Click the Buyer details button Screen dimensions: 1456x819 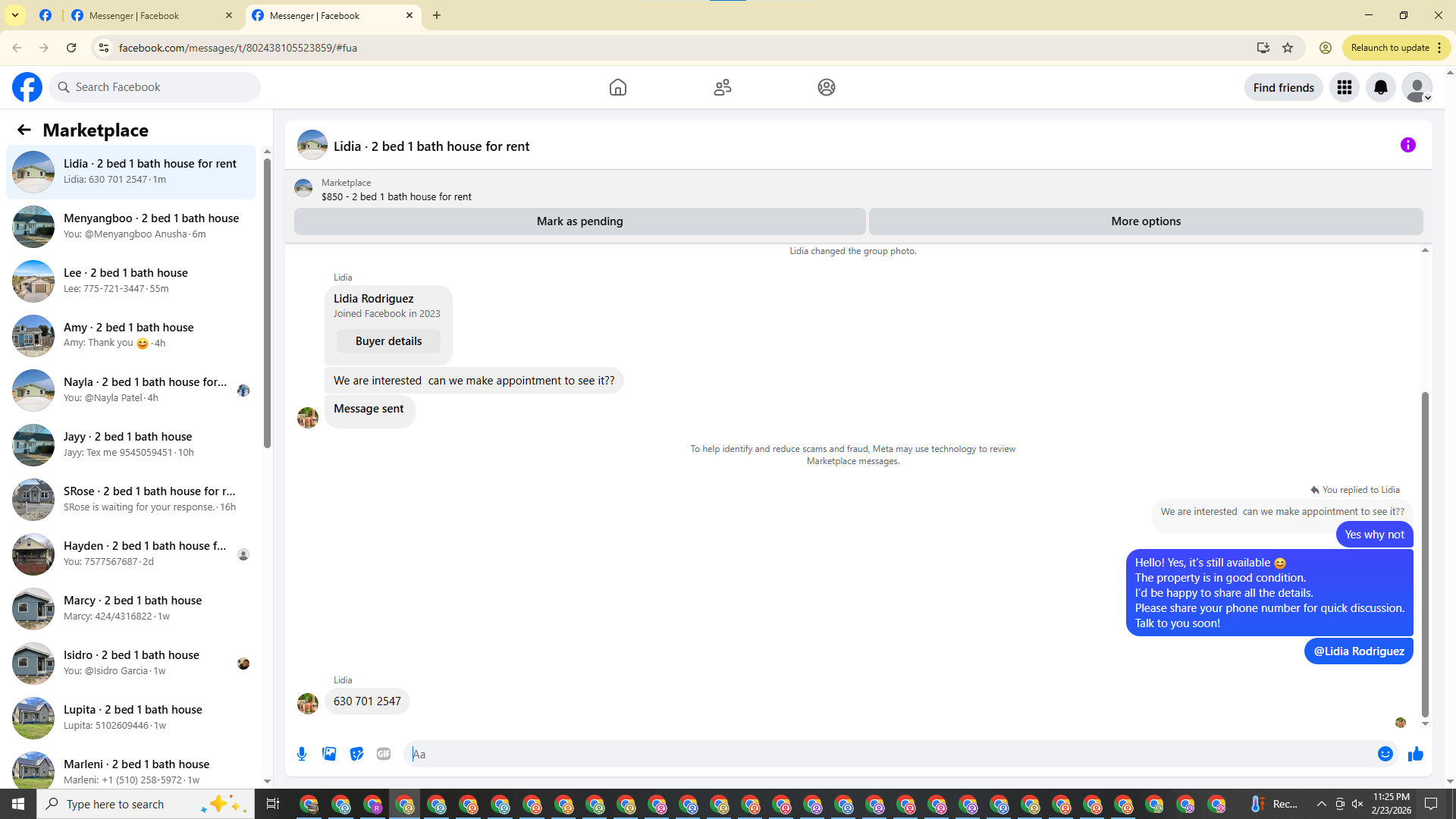point(388,341)
